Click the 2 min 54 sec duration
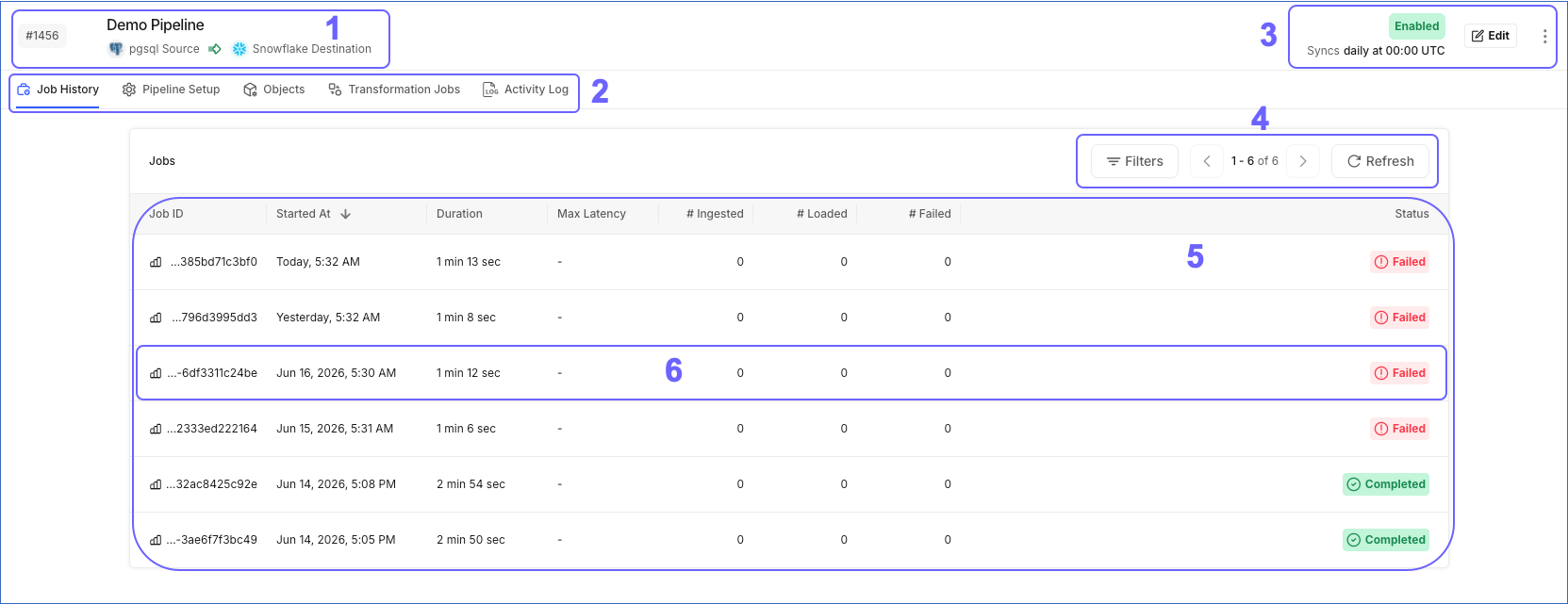The width and height of the screenshot is (1568, 604). [x=470, y=484]
